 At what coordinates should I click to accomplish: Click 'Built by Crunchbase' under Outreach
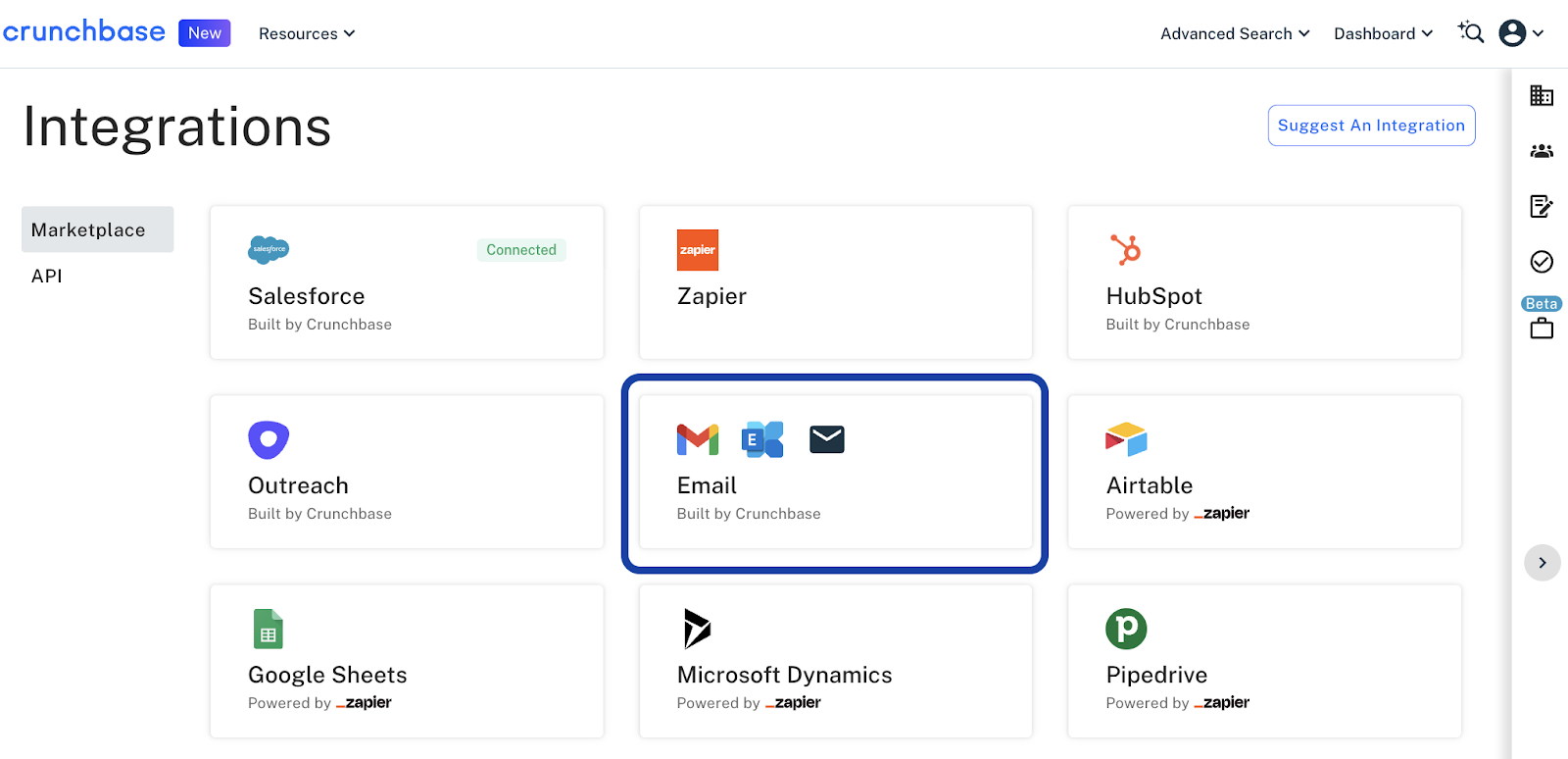(319, 514)
